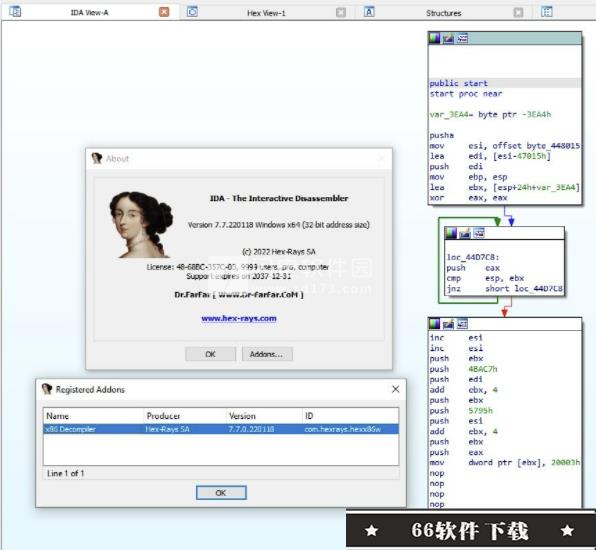Click OK in the Registered Addons dialog
Viewport: 596px width, 550px height.
[x=221, y=493]
